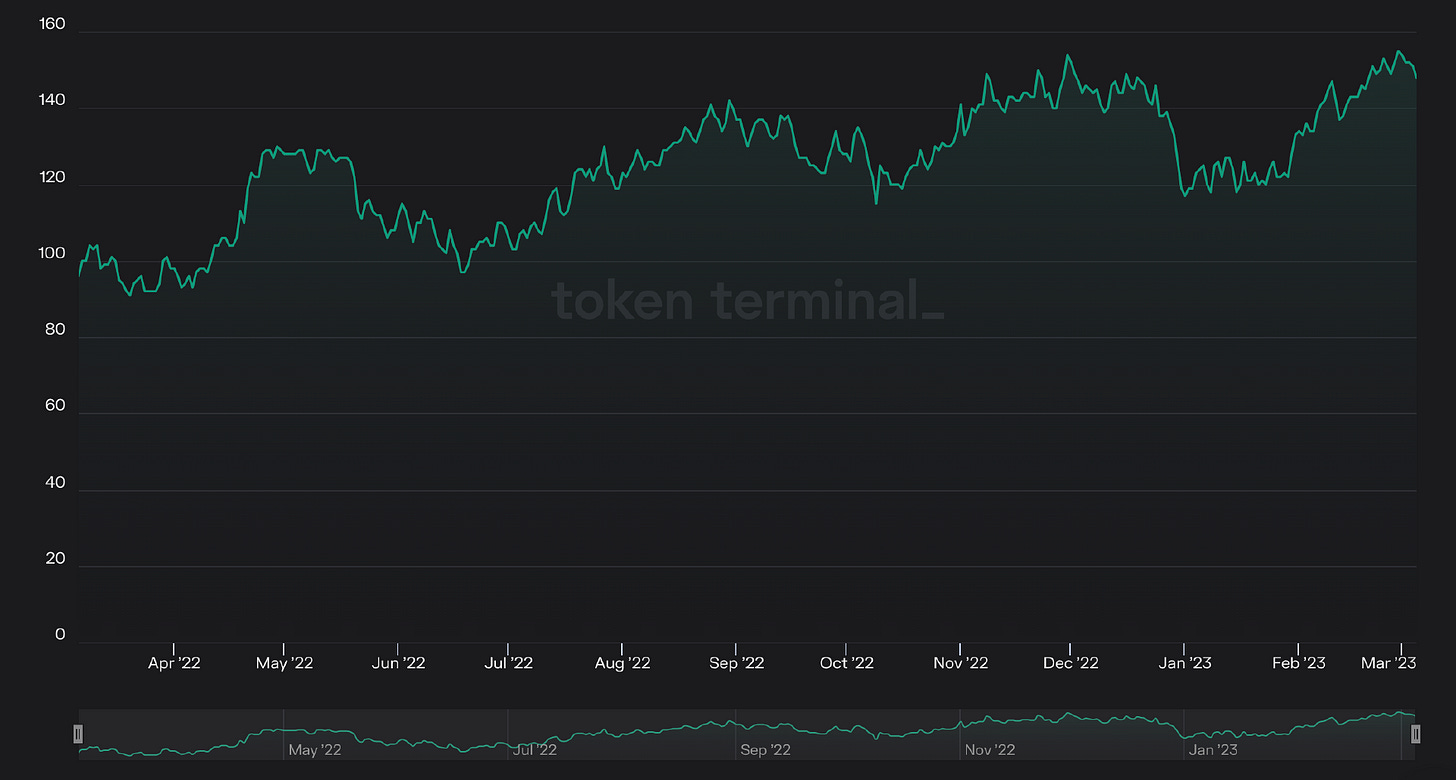Click the Jun '22 x-axis label

click(x=398, y=663)
